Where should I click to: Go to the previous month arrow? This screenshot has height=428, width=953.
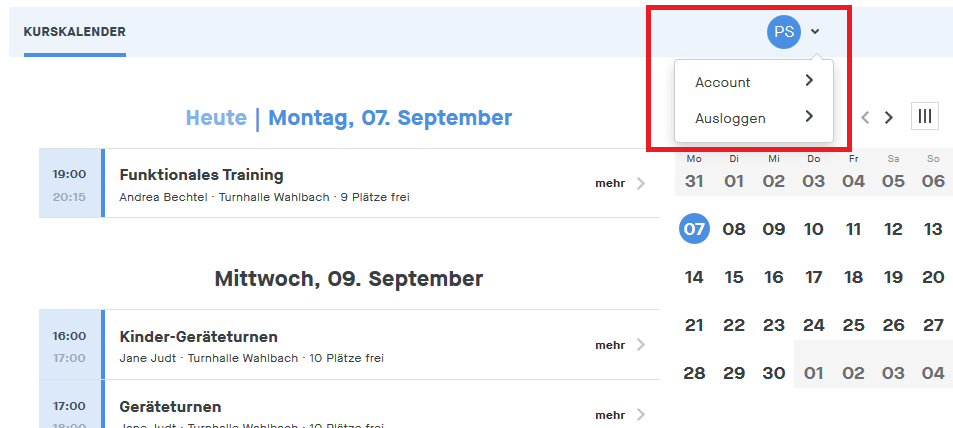pos(866,118)
